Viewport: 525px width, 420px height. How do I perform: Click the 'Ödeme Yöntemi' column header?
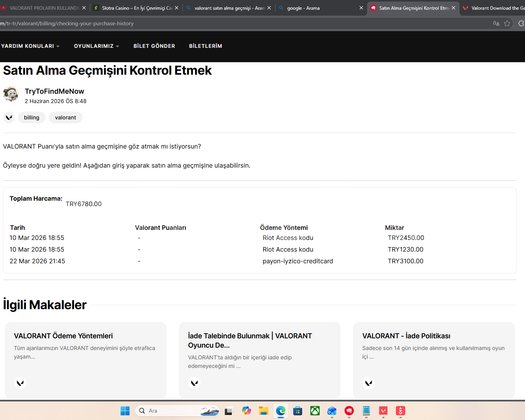coord(284,228)
